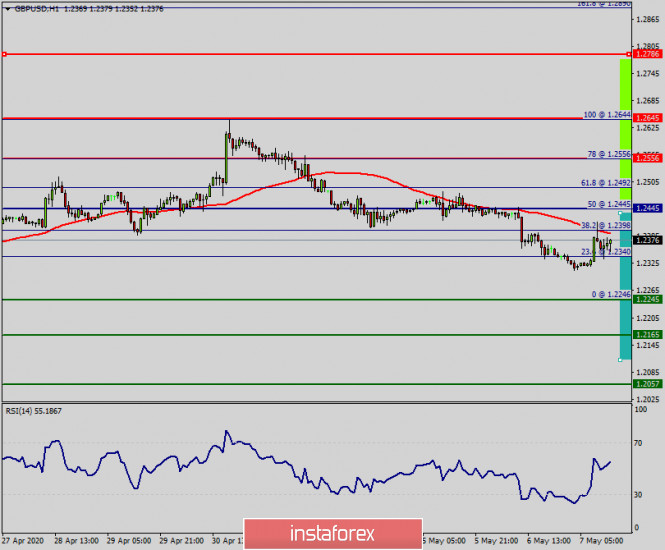Viewport: 665px width, 550px height.
Task: Click the '0 @ 1.2246' Fibonacci label
Action: tap(611, 294)
